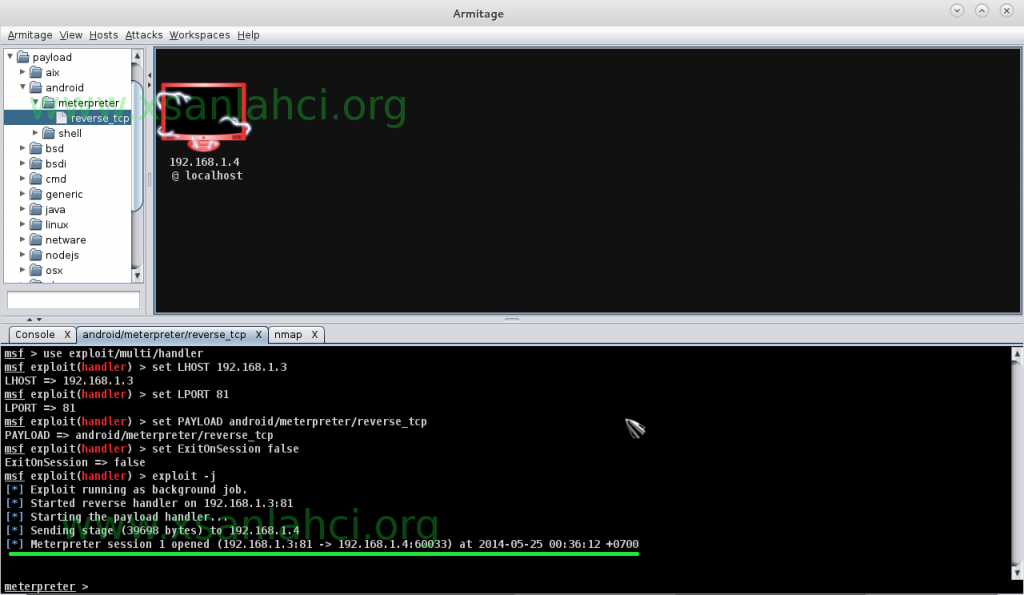The height and width of the screenshot is (595, 1024).
Task: Click the bsdi folder icon
Action: [36, 163]
